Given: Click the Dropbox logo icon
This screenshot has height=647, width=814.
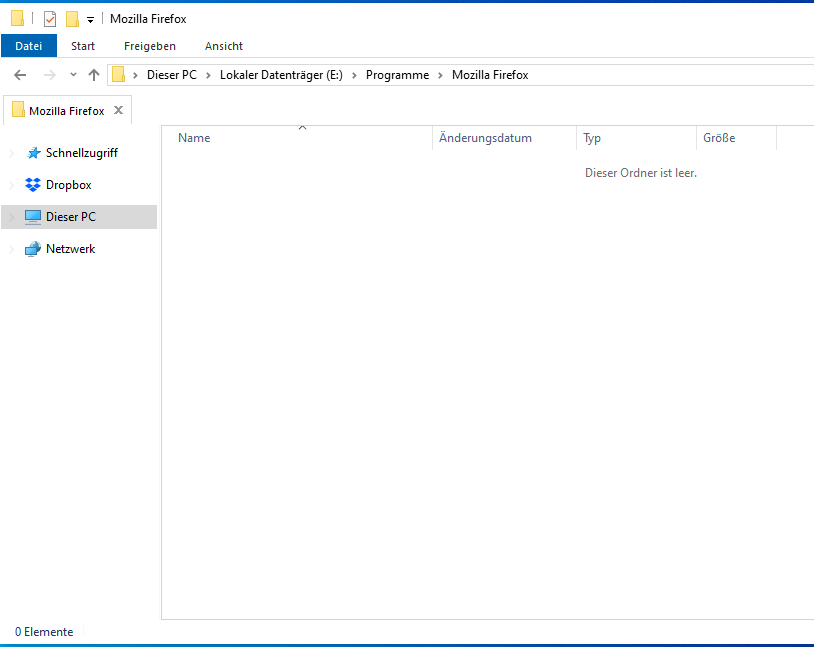Looking at the screenshot, I should 33,185.
